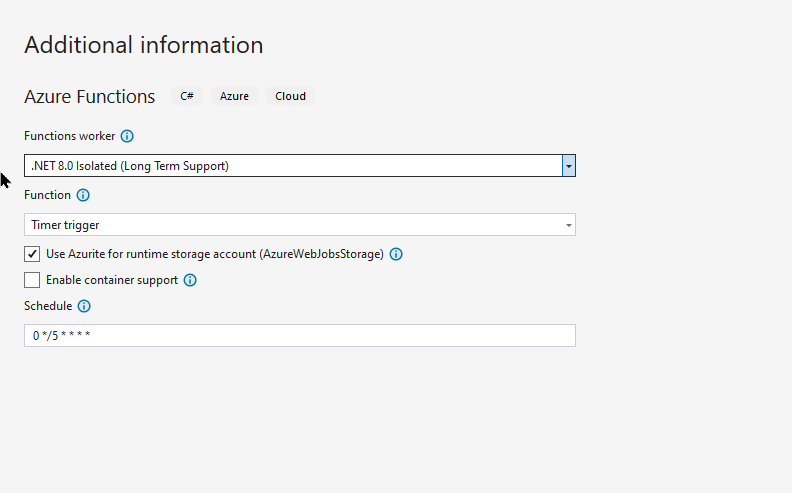
Task: Click the Schedule label text
Action: pos(48,306)
